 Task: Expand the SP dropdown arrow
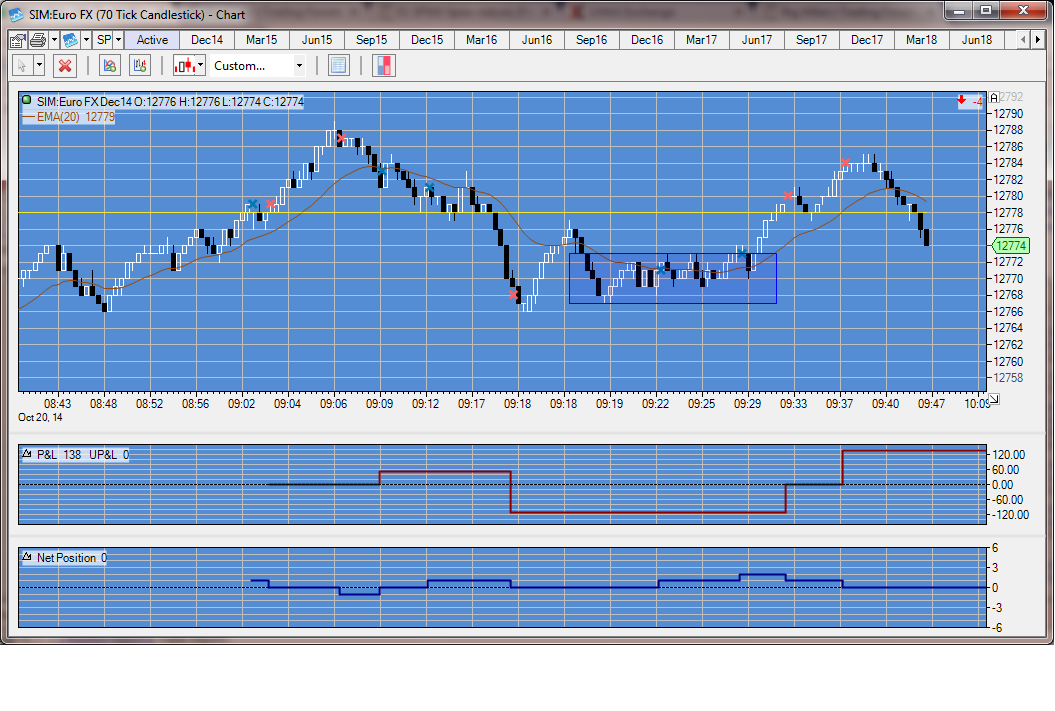[x=118, y=40]
